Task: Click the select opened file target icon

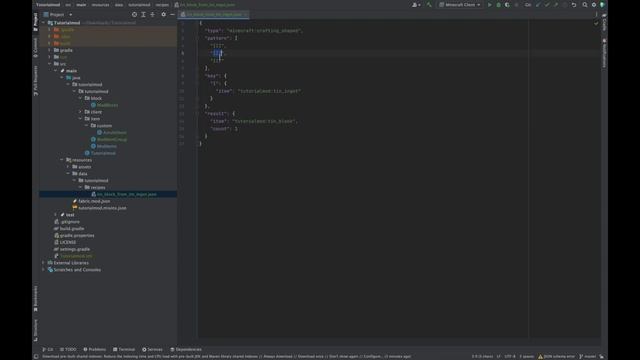Action: [x=134, y=14]
